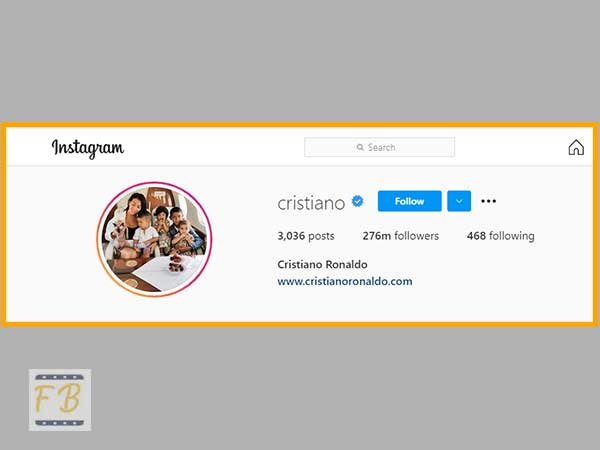Click the magnifier icon in search box
Screen dimensions: 600x450
coord(360,147)
